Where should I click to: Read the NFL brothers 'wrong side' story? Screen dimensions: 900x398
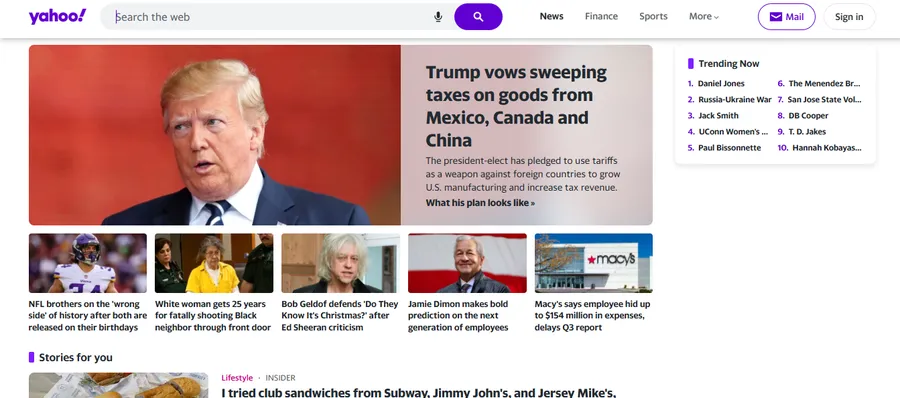(x=88, y=315)
